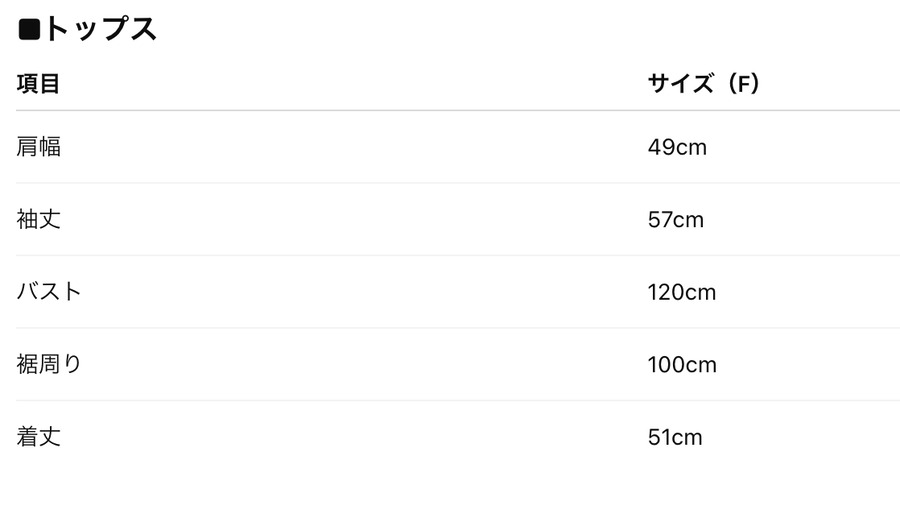Screen dimensions: 900x506
Task: Select the サイズ（F） column header
Action: pos(704,84)
